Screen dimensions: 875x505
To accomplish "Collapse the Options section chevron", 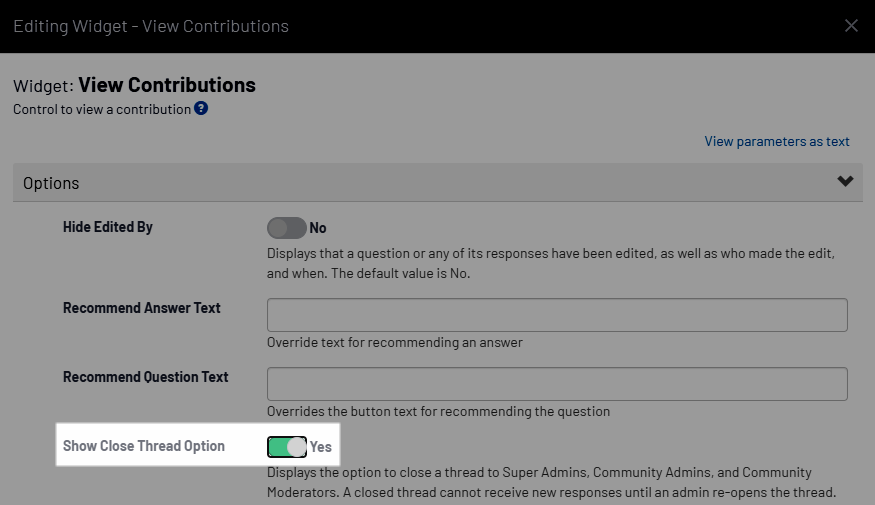I will (x=845, y=181).
